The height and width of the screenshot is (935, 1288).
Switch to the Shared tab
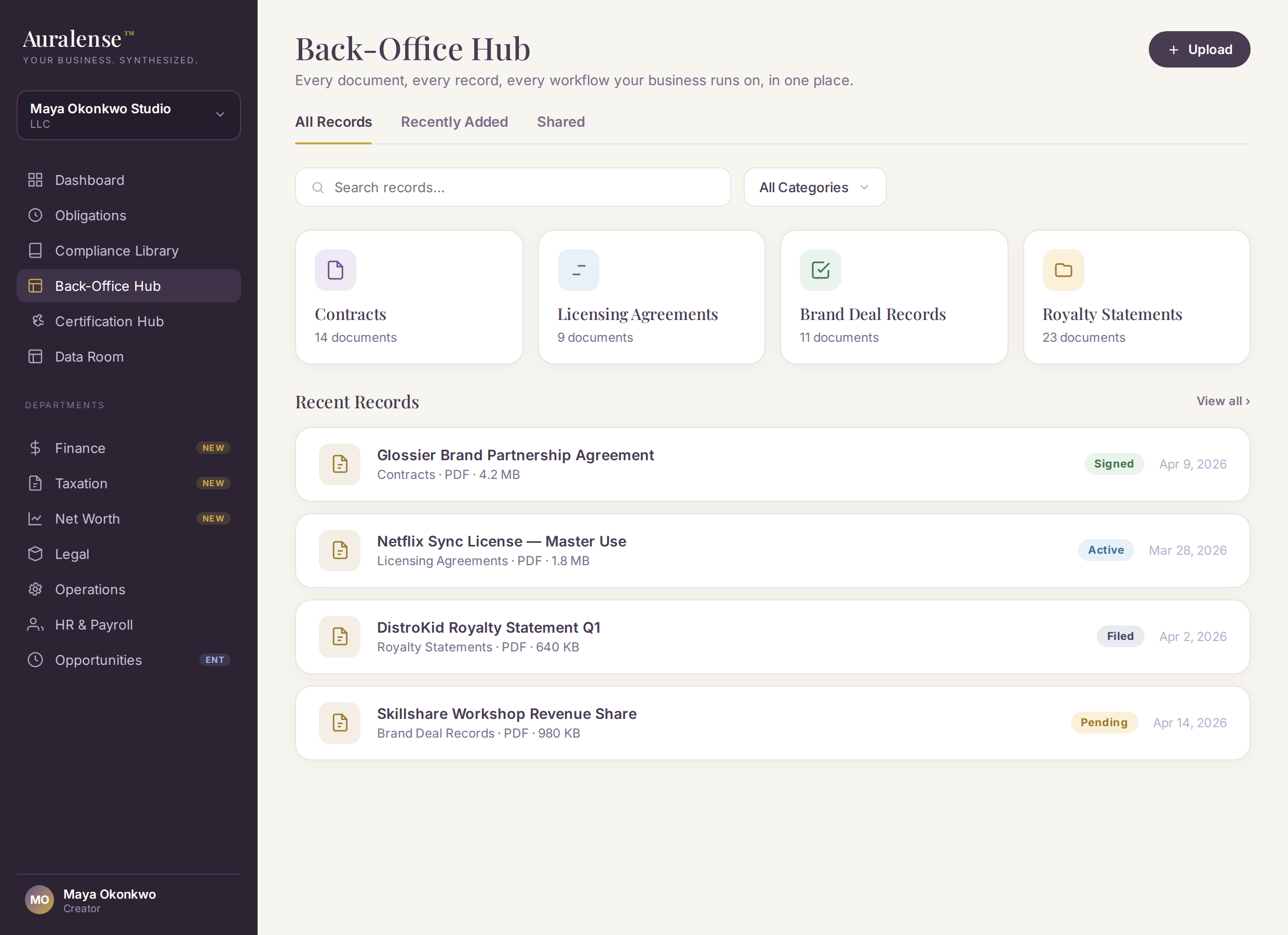point(560,122)
